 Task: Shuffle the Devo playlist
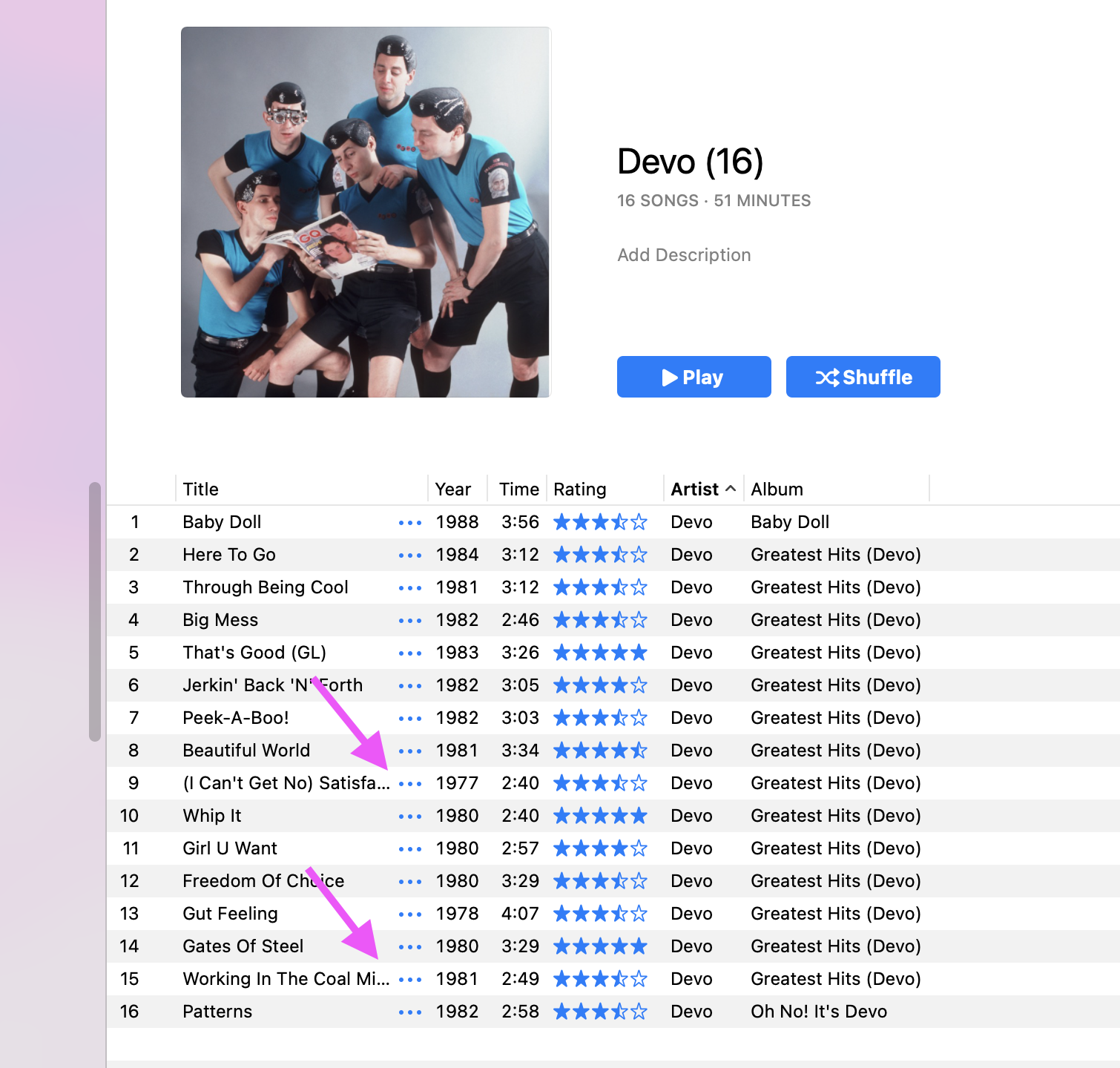(863, 377)
